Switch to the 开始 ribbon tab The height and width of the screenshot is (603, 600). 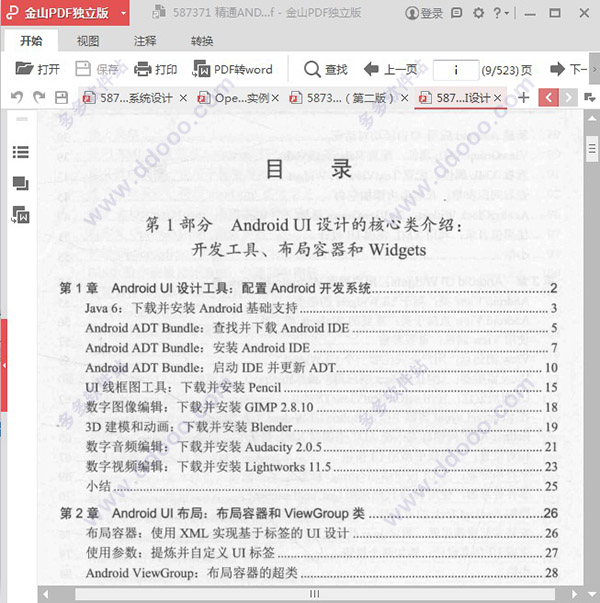(31, 41)
